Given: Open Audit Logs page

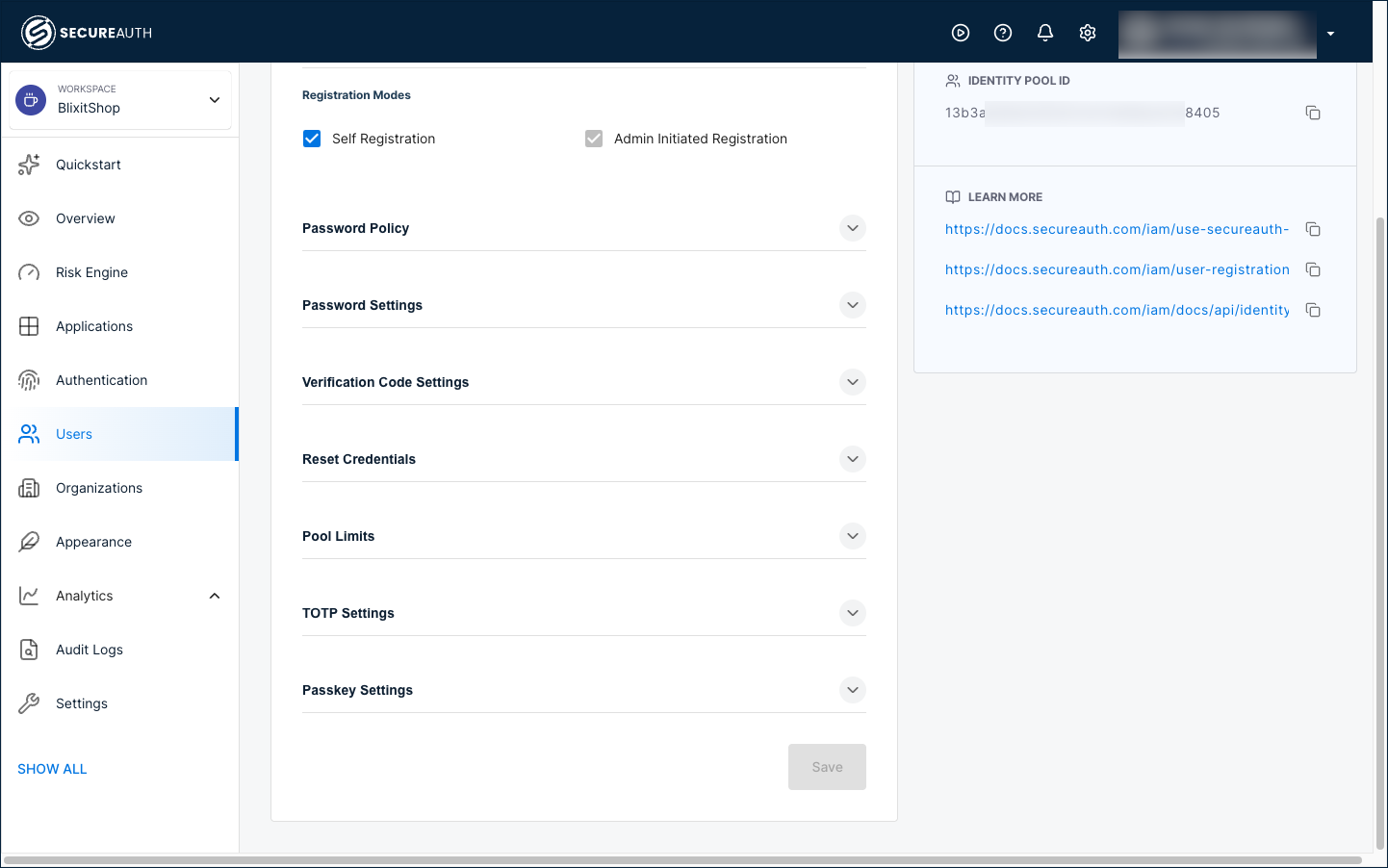Looking at the screenshot, I should point(119,650).
